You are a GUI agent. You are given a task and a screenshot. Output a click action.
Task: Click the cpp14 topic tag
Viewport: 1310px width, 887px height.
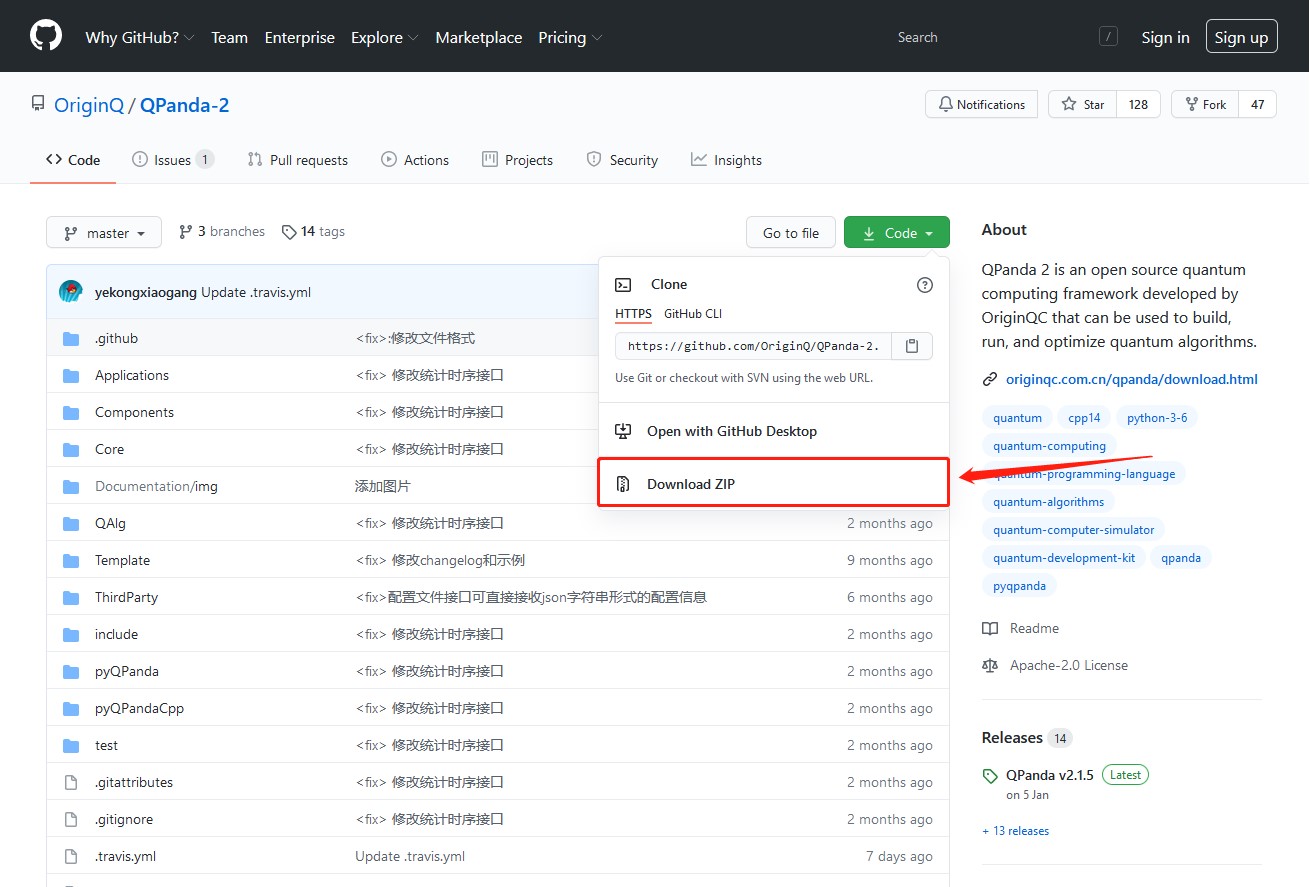[1084, 418]
